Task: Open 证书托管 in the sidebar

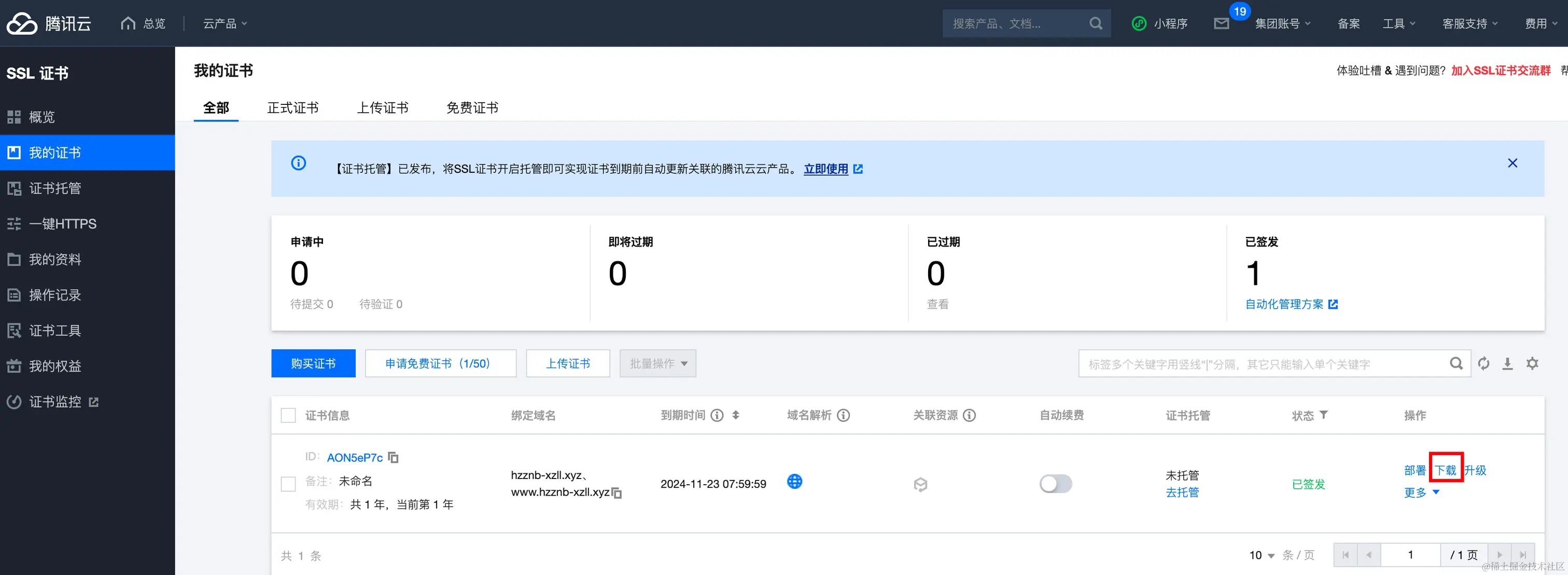Action: point(55,188)
